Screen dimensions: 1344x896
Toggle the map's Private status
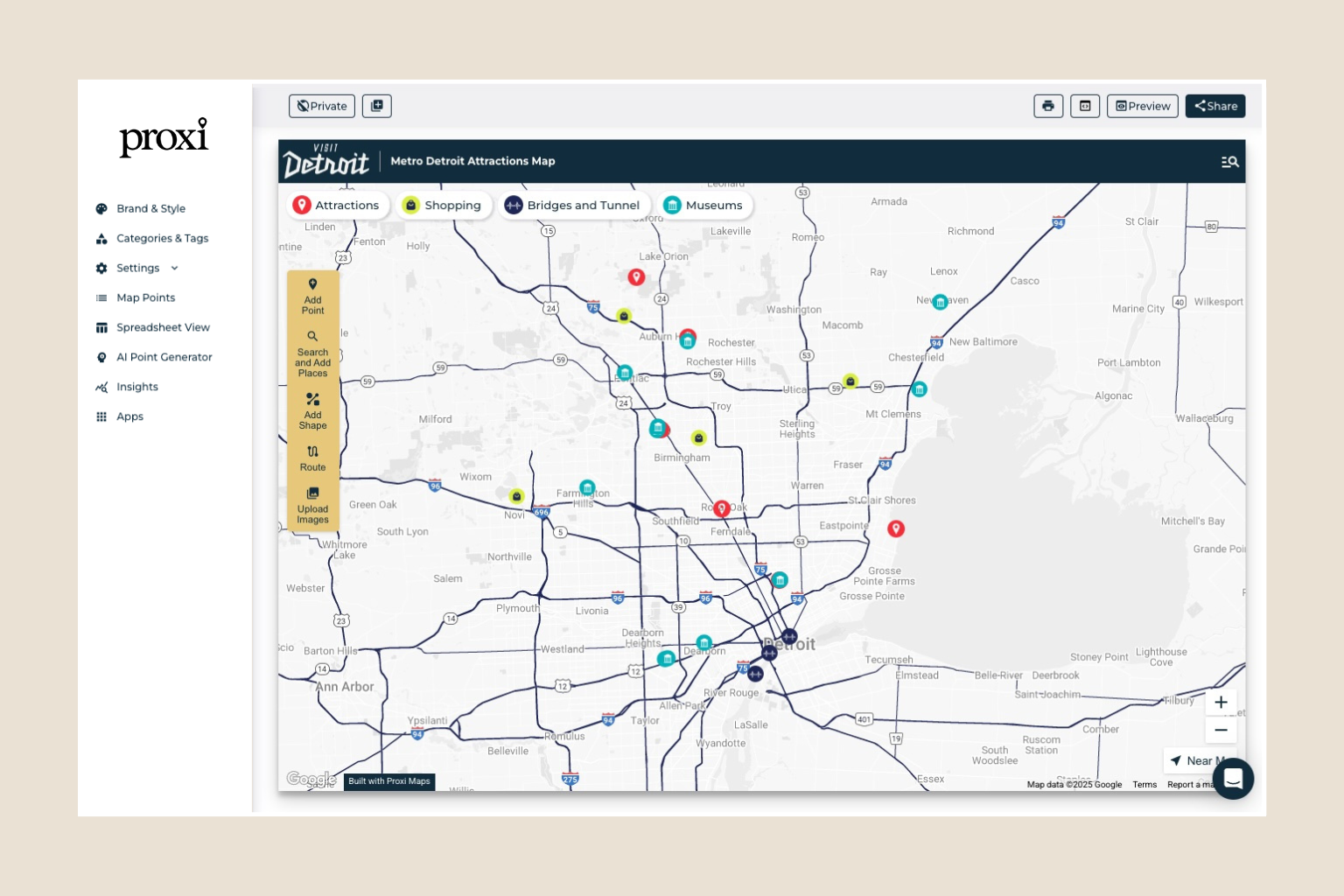click(322, 105)
